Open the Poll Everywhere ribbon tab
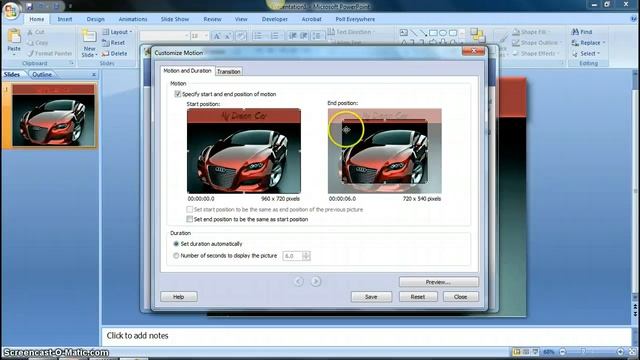Image resolution: width=640 pixels, height=360 pixels. 355,19
